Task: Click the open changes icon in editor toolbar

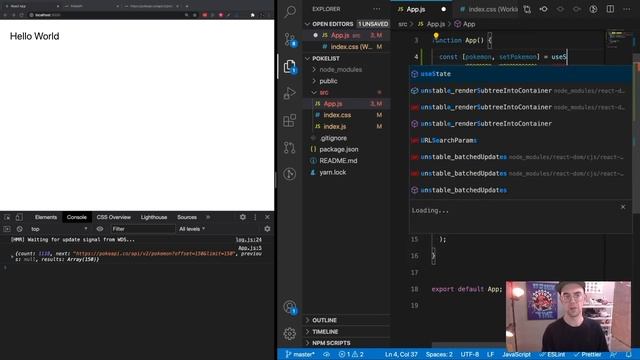Action: tap(527, 9)
